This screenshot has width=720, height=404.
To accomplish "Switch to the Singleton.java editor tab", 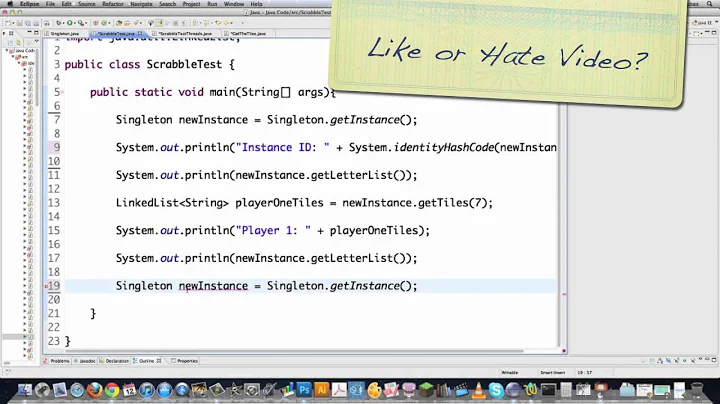I will click(x=64, y=34).
